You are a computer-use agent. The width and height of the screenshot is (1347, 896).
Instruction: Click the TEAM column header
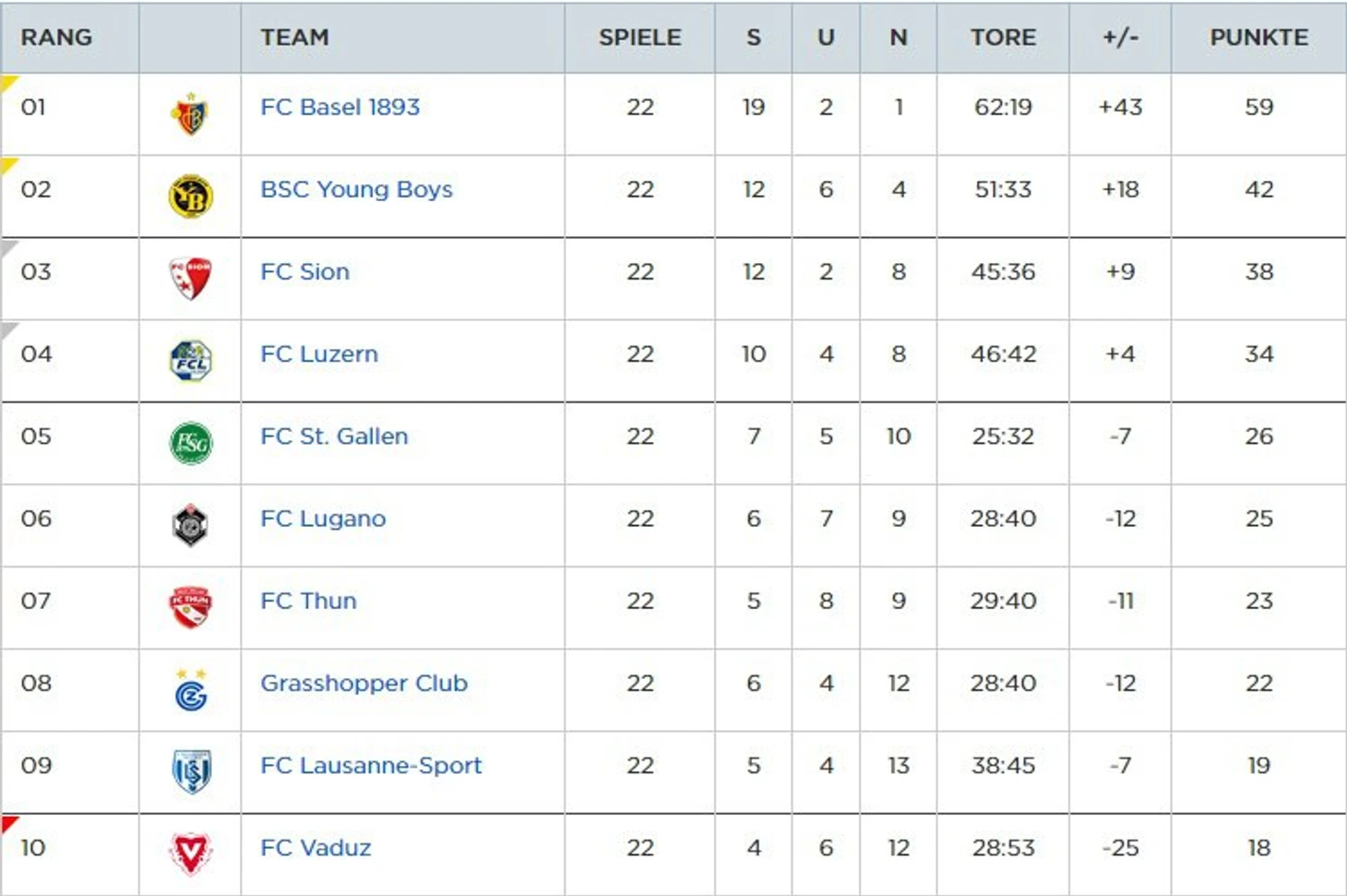tap(294, 37)
